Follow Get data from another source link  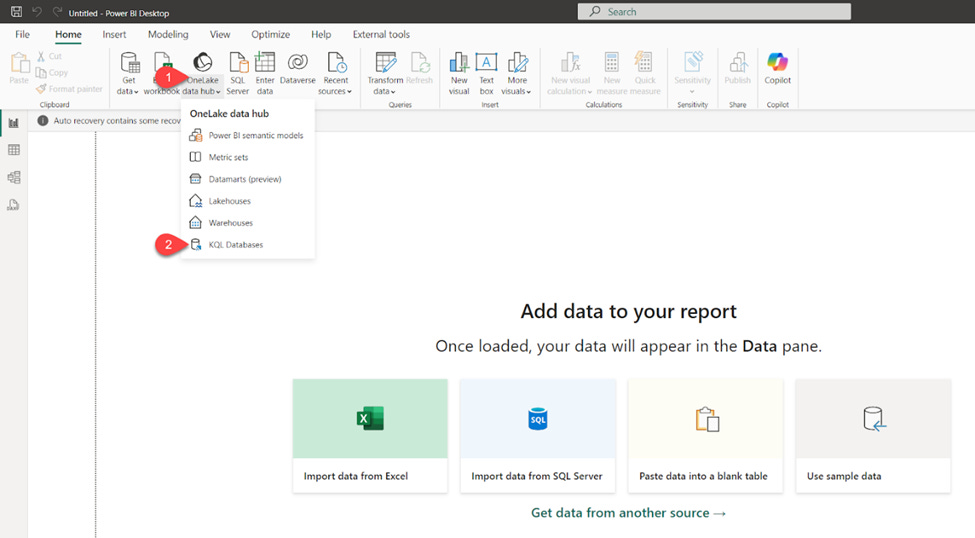(x=628, y=512)
